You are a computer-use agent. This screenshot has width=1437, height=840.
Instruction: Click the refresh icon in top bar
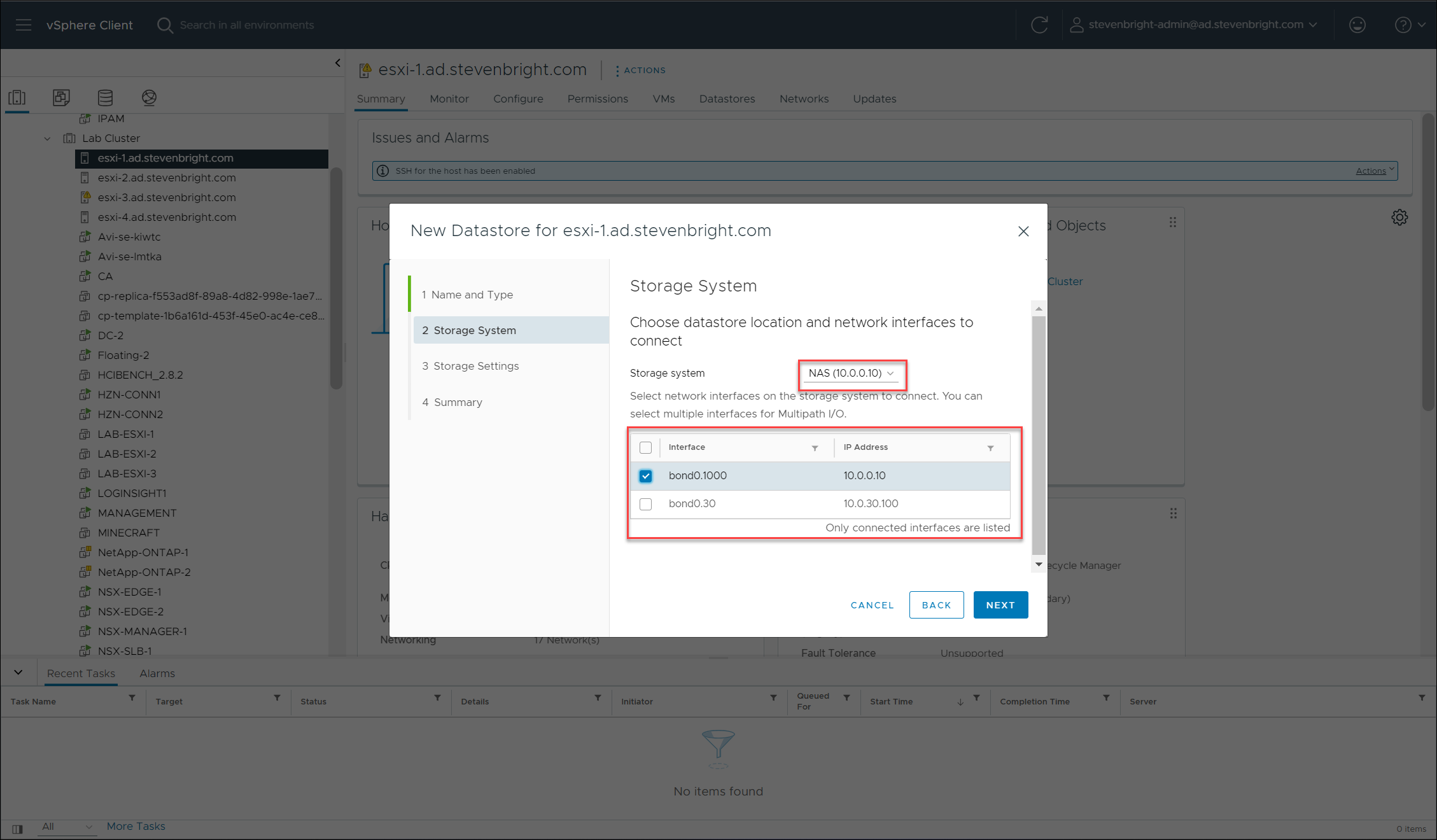coord(1039,25)
